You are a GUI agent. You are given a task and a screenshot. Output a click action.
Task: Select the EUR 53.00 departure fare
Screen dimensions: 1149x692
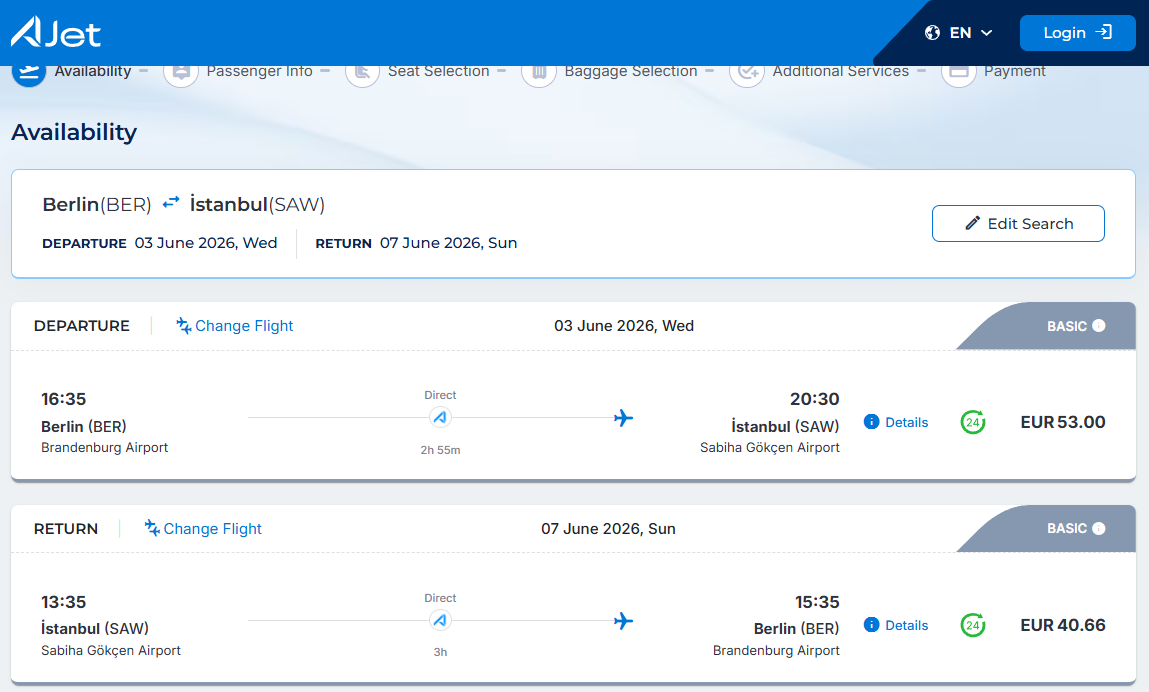[1063, 422]
